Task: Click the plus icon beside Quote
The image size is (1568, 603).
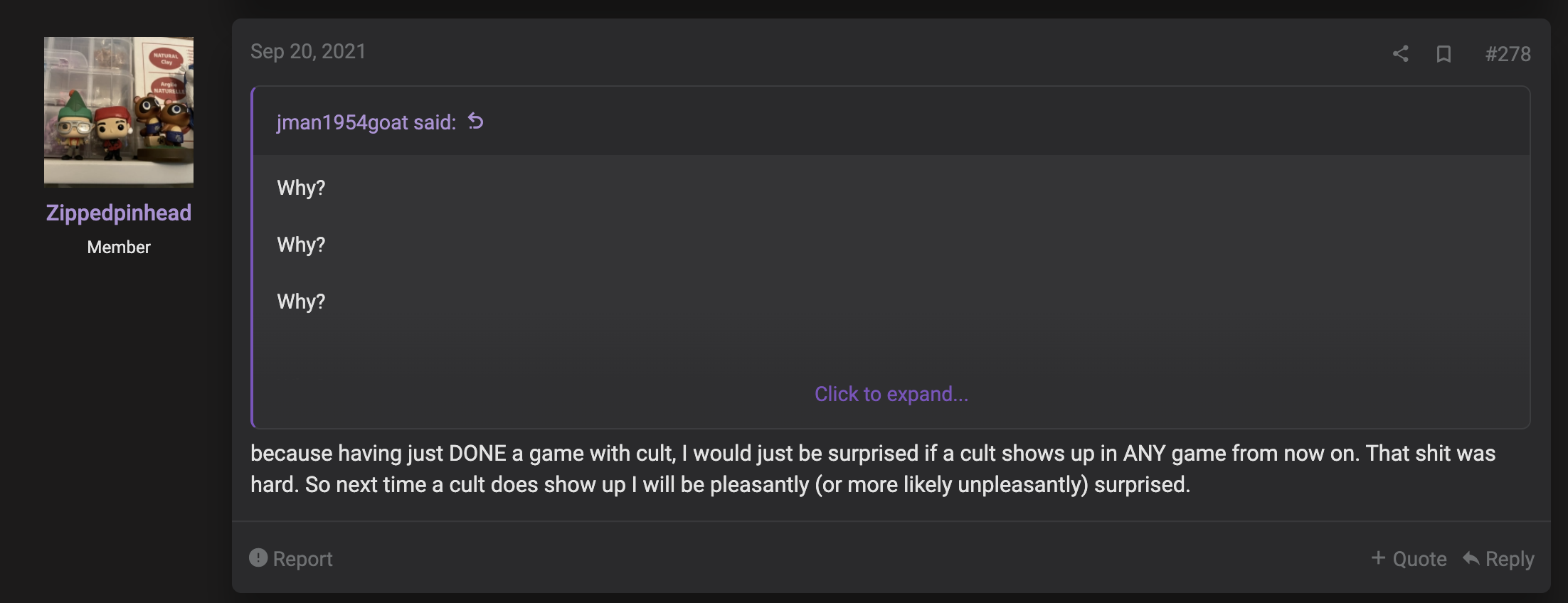Action: point(1378,558)
